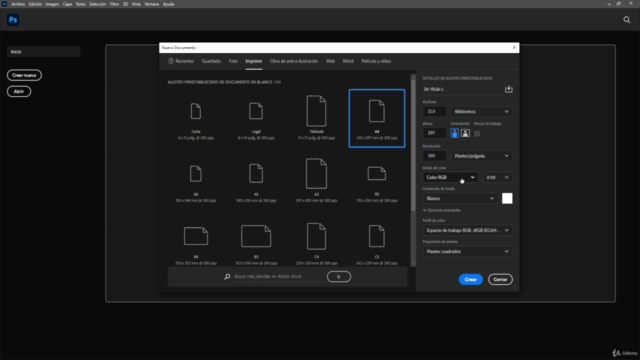Save the document preset icon next to Sin título-1
The height and width of the screenshot is (360, 640).
pyautogui.click(x=509, y=89)
